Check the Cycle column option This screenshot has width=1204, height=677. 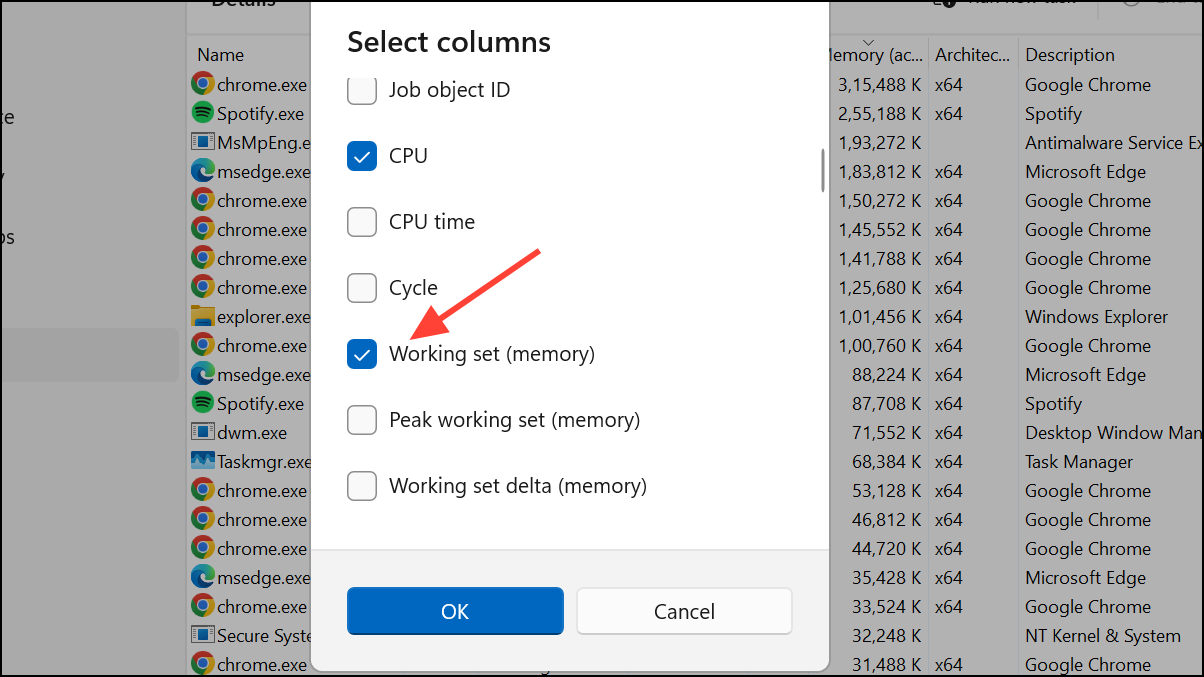pyautogui.click(x=361, y=288)
